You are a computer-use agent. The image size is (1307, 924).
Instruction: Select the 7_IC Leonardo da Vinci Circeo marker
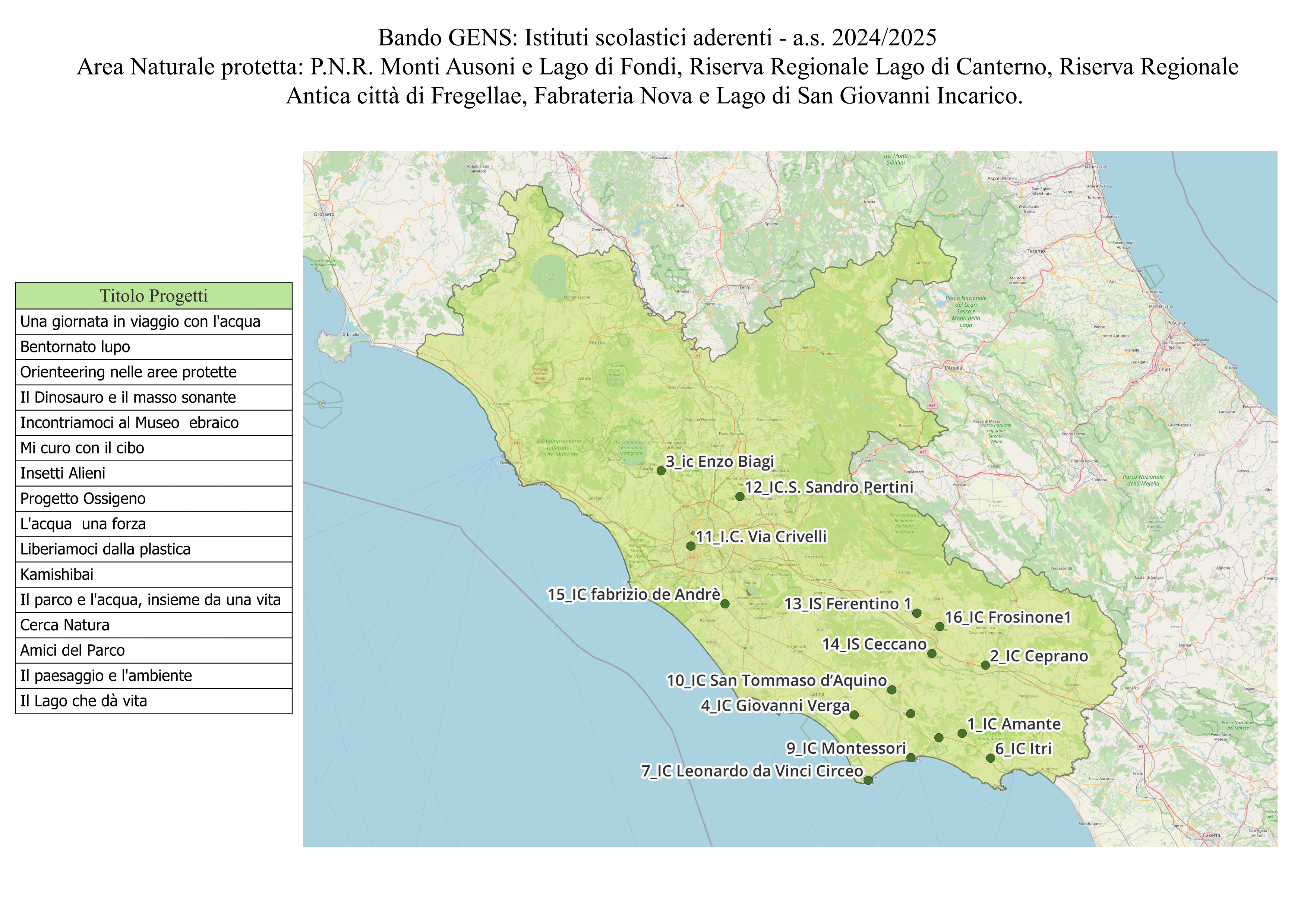[x=868, y=780]
